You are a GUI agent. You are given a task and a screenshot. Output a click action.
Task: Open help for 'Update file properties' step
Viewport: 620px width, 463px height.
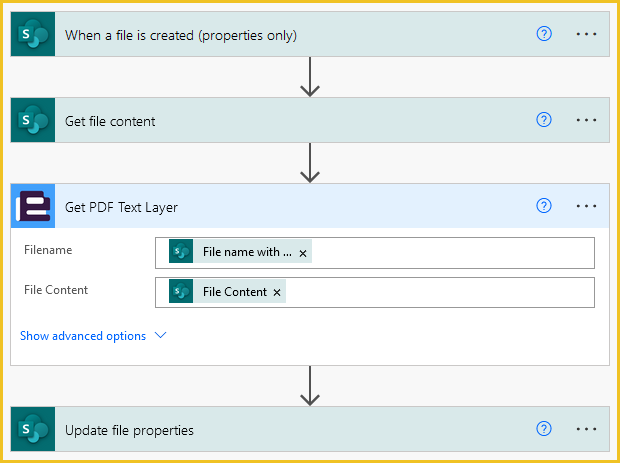click(544, 429)
